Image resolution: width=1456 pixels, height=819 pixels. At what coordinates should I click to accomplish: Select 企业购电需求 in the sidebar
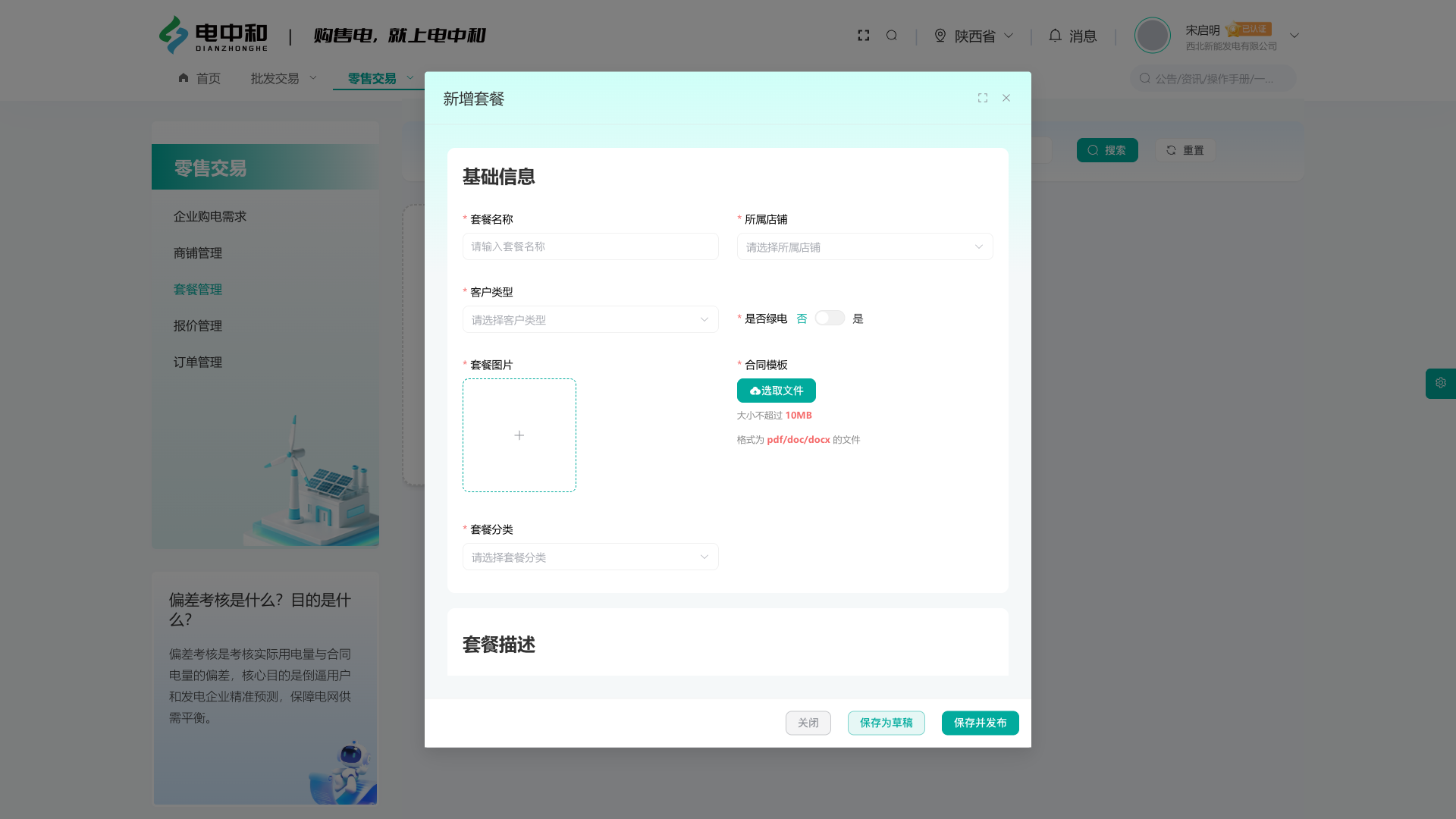tap(210, 217)
